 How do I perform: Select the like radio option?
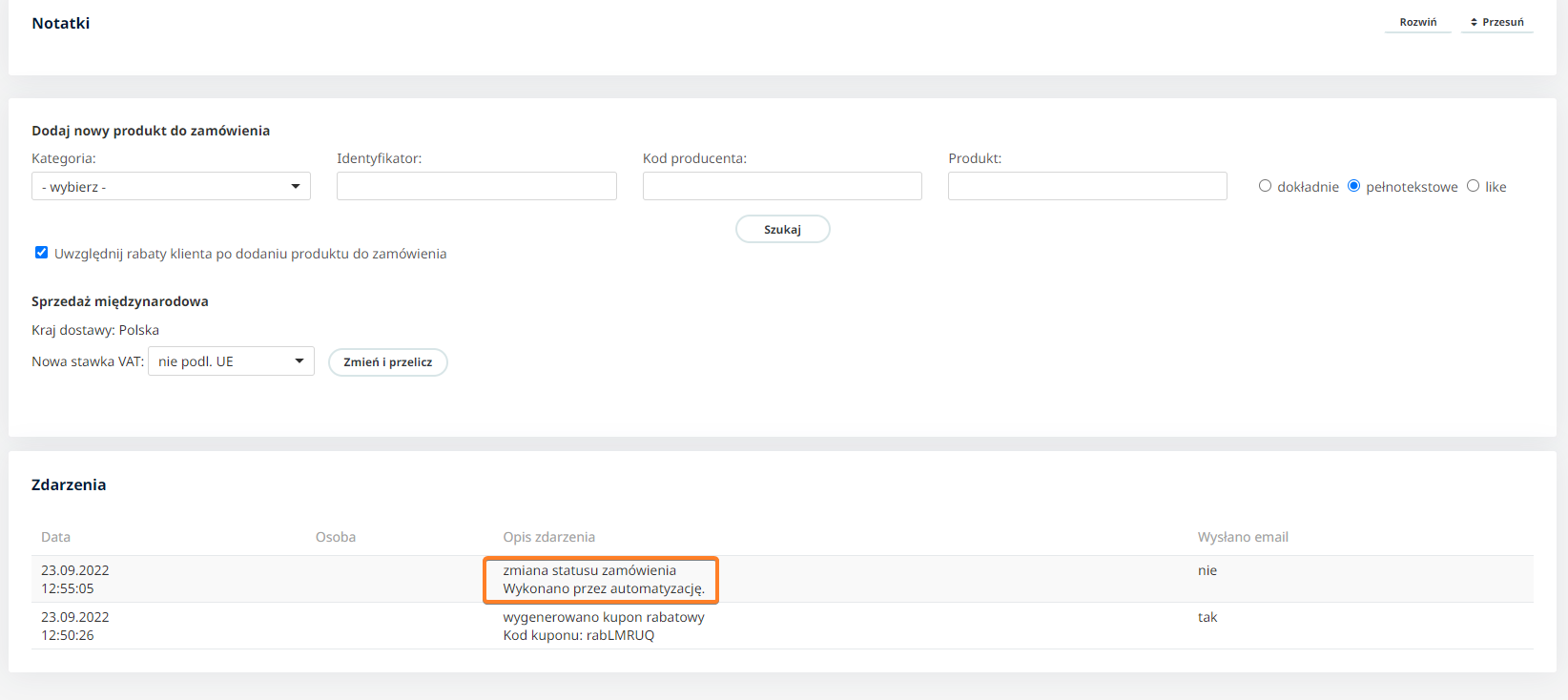1473,186
